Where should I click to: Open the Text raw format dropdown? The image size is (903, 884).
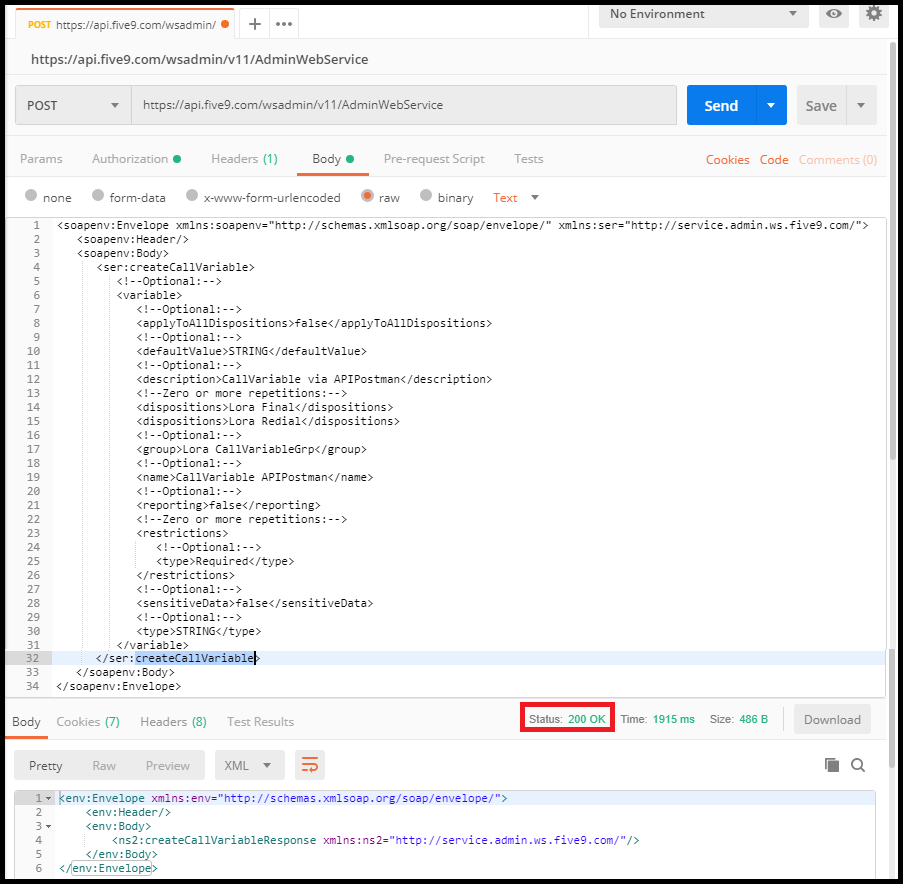(x=515, y=198)
